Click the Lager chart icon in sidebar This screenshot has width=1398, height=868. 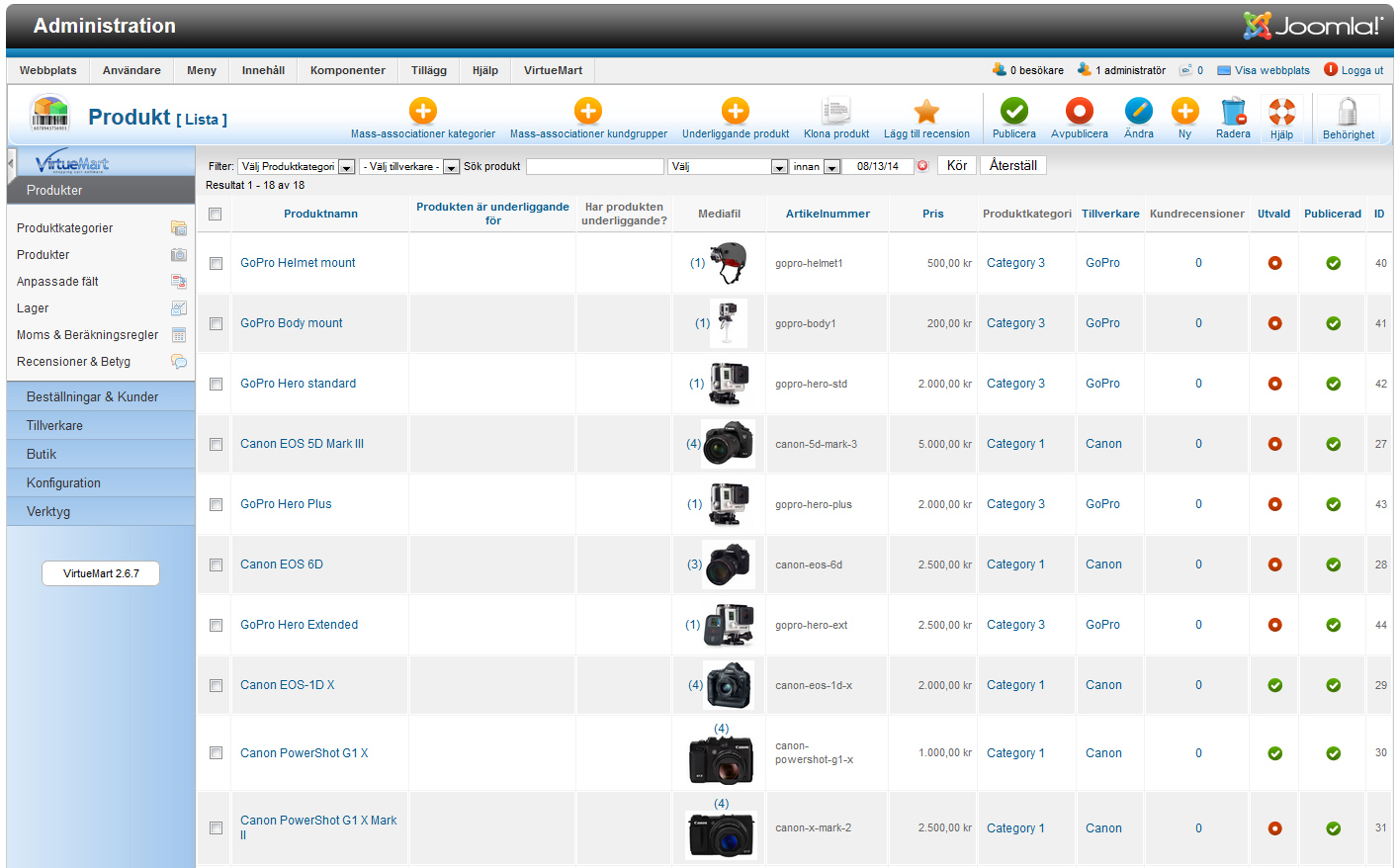pyautogui.click(x=179, y=308)
